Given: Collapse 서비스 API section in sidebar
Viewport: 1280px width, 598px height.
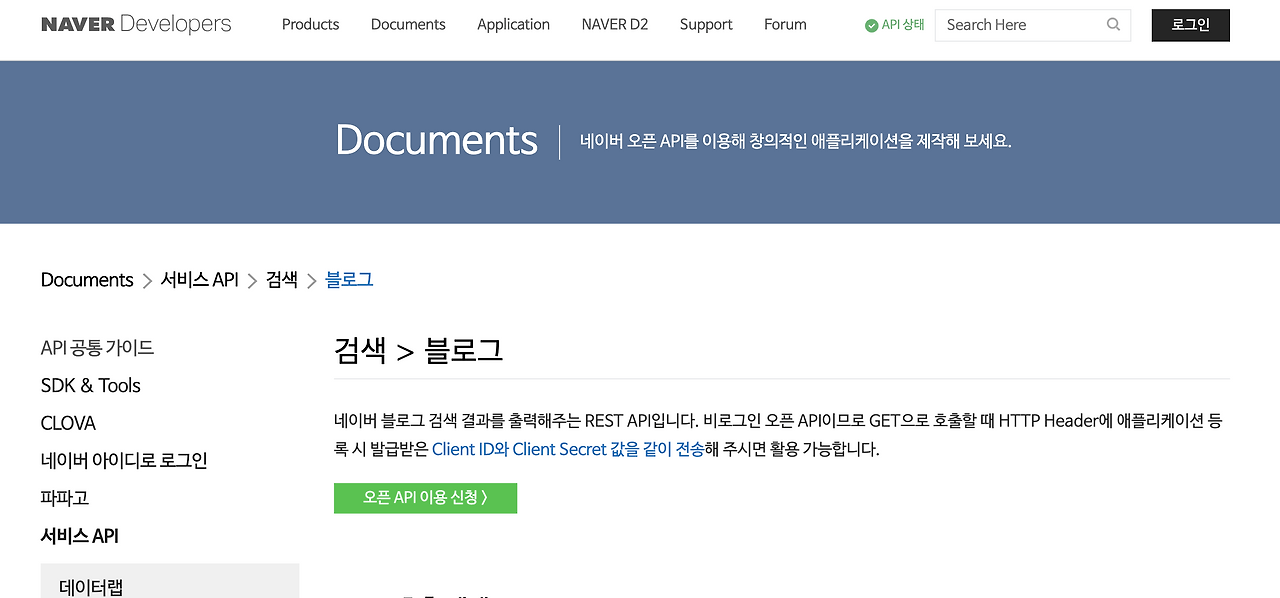Looking at the screenshot, I should coord(80,536).
